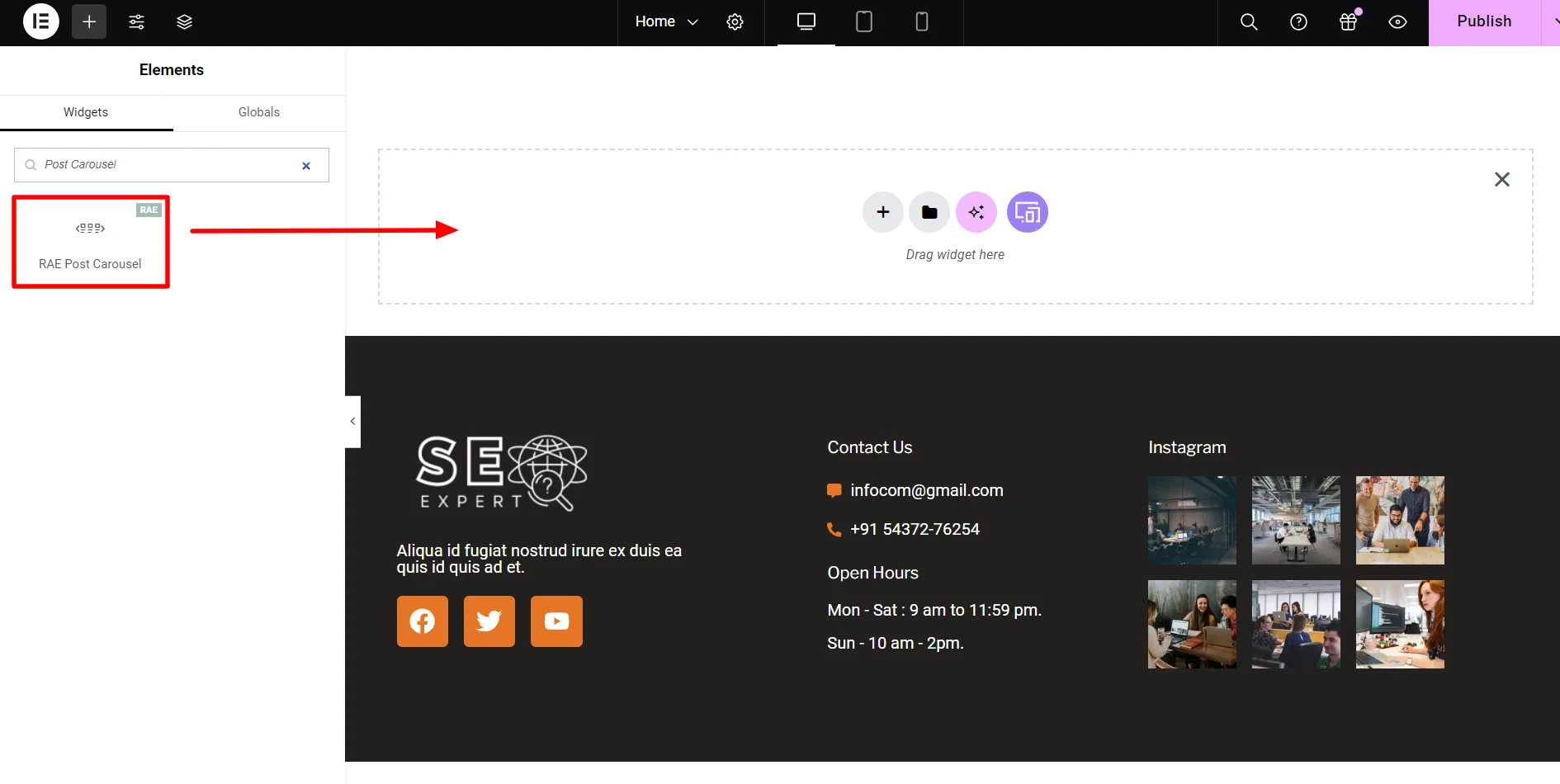Image resolution: width=1560 pixels, height=784 pixels.
Task: Click the Aliqua id fugiat paragraph
Action: [x=539, y=559]
